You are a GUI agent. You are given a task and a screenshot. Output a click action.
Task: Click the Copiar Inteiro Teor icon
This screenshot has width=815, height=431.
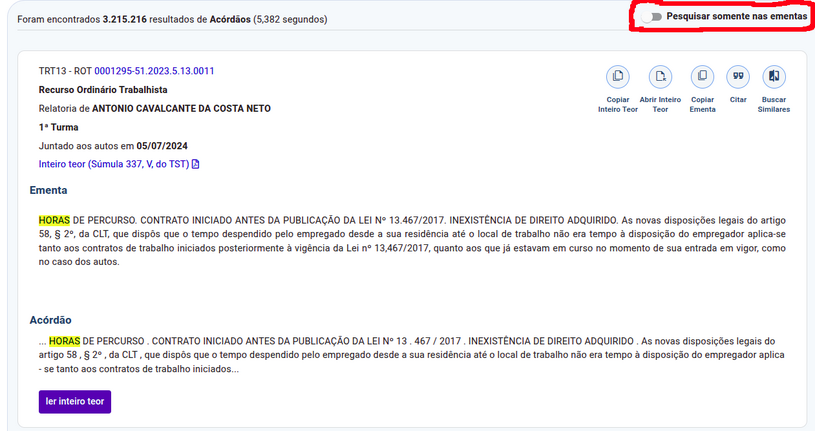point(617,77)
